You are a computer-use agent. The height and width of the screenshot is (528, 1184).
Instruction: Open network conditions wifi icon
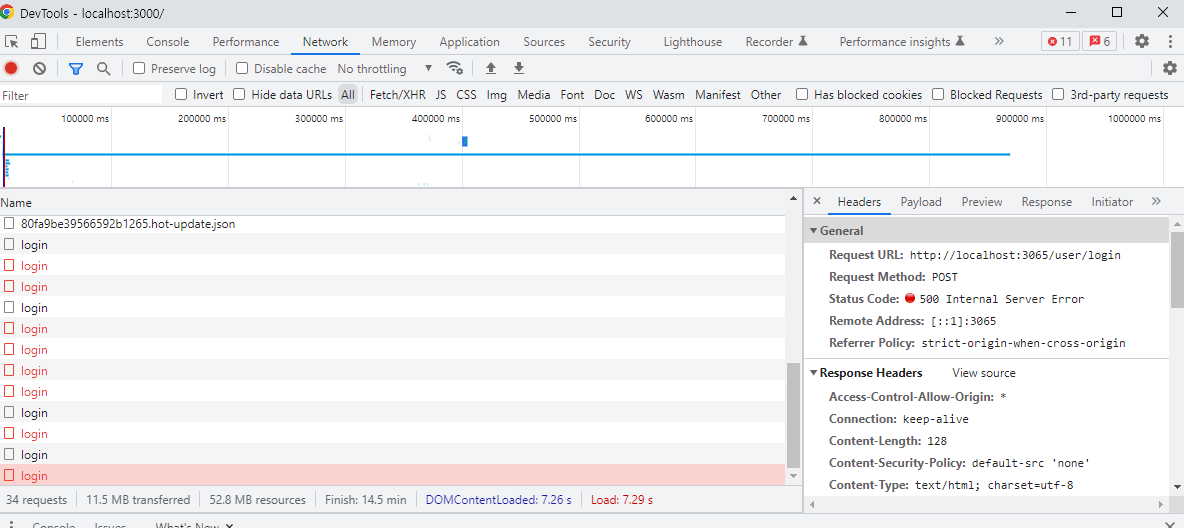tap(455, 68)
